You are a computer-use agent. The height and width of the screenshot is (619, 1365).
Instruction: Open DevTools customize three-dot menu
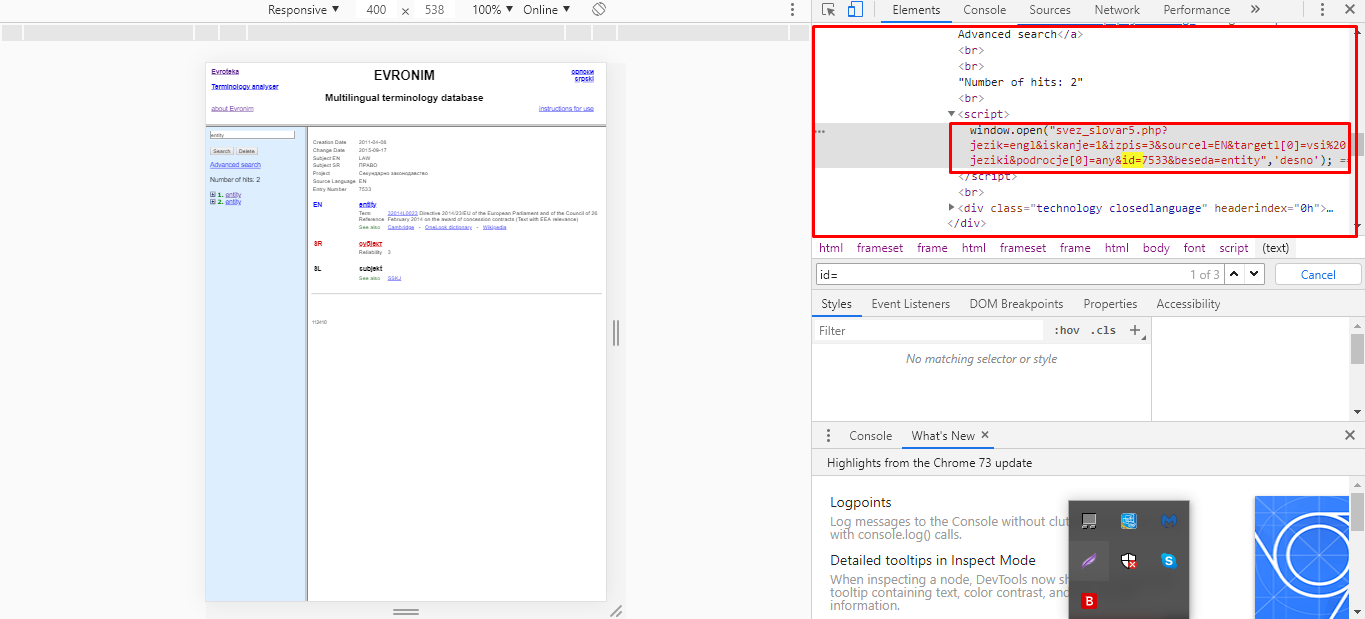pyautogui.click(x=1322, y=10)
